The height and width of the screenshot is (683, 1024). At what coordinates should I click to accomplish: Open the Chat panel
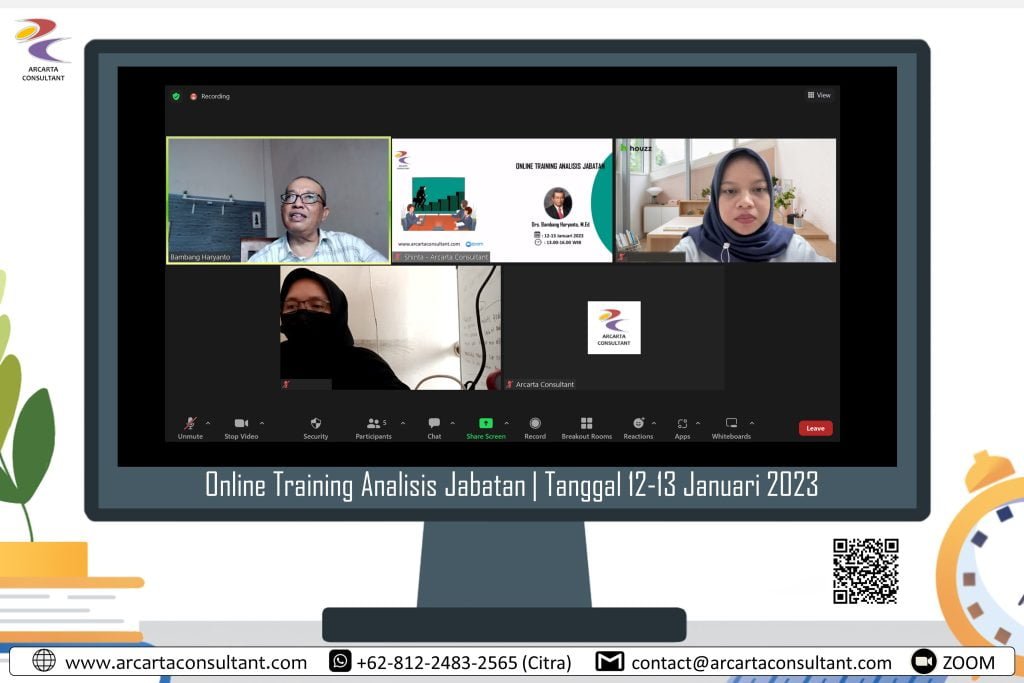click(434, 424)
